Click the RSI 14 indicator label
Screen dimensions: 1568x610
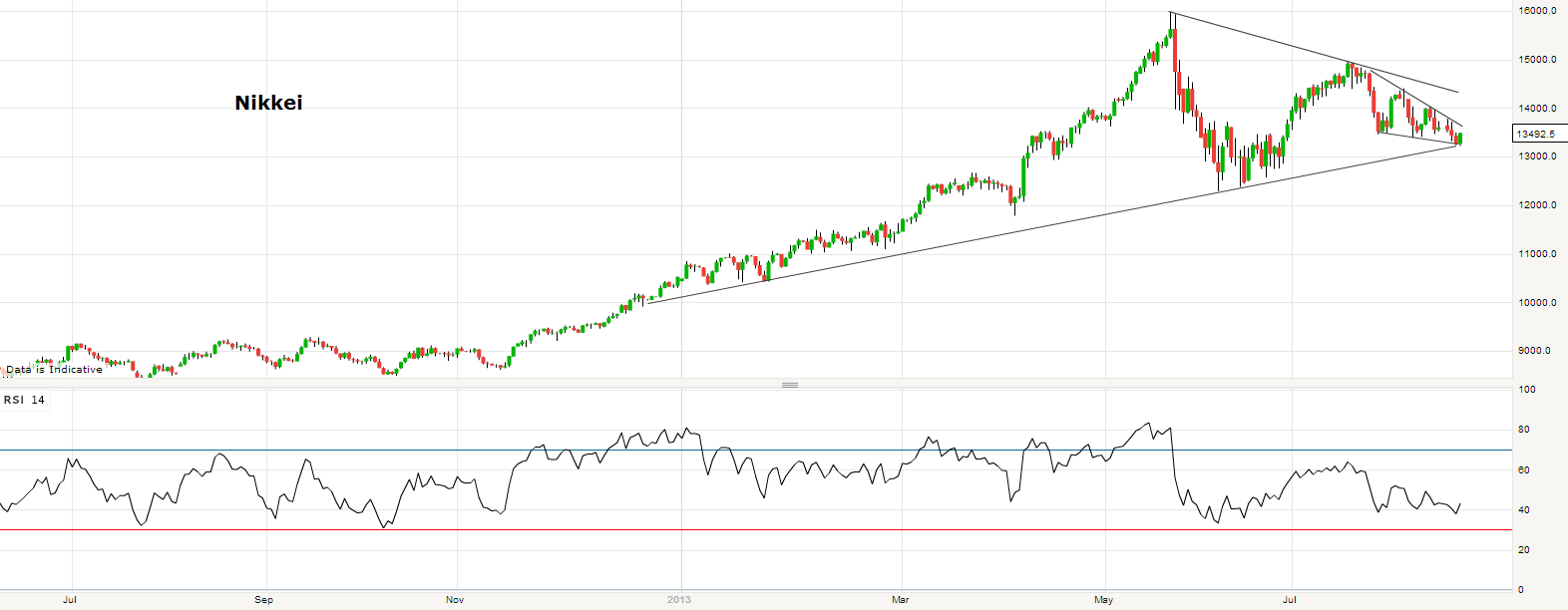tap(24, 400)
